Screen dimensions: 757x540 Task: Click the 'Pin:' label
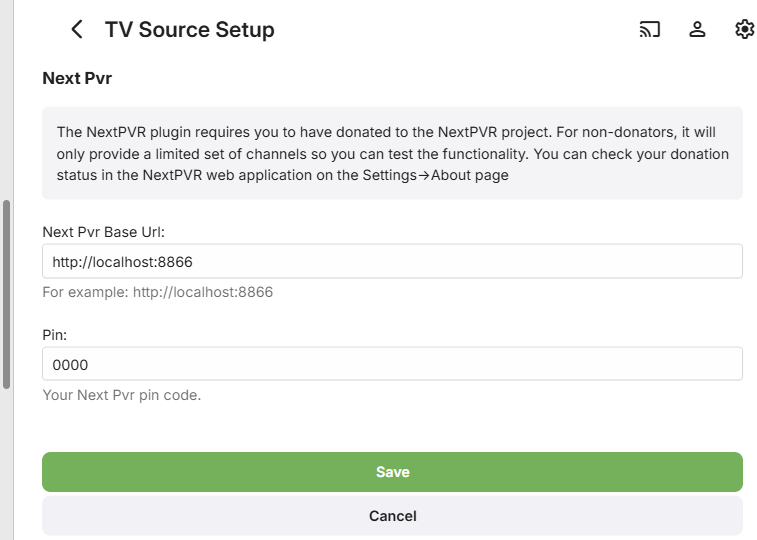[55, 335]
